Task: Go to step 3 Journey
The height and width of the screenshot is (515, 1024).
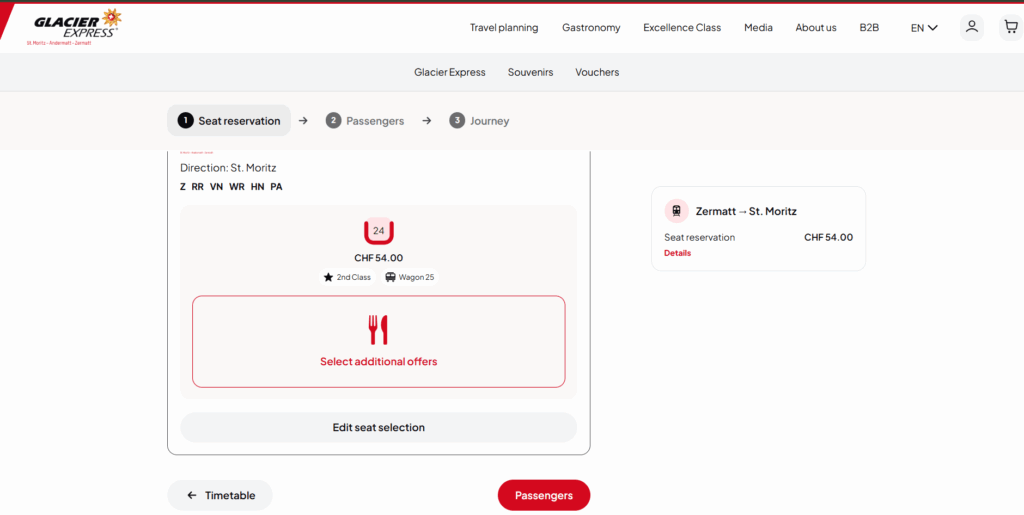Action: (x=479, y=121)
